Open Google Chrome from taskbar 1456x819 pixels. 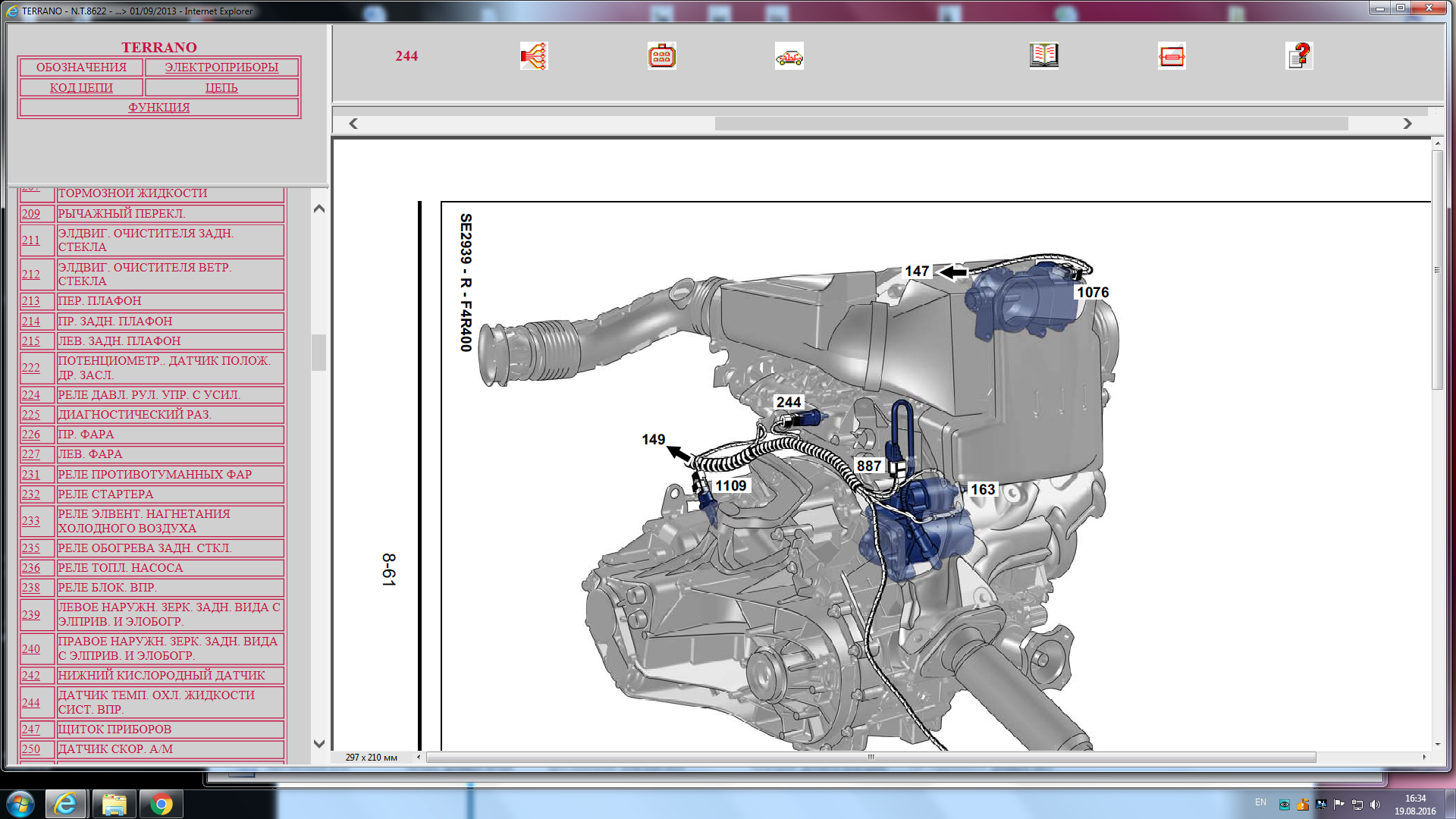click(161, 804)
